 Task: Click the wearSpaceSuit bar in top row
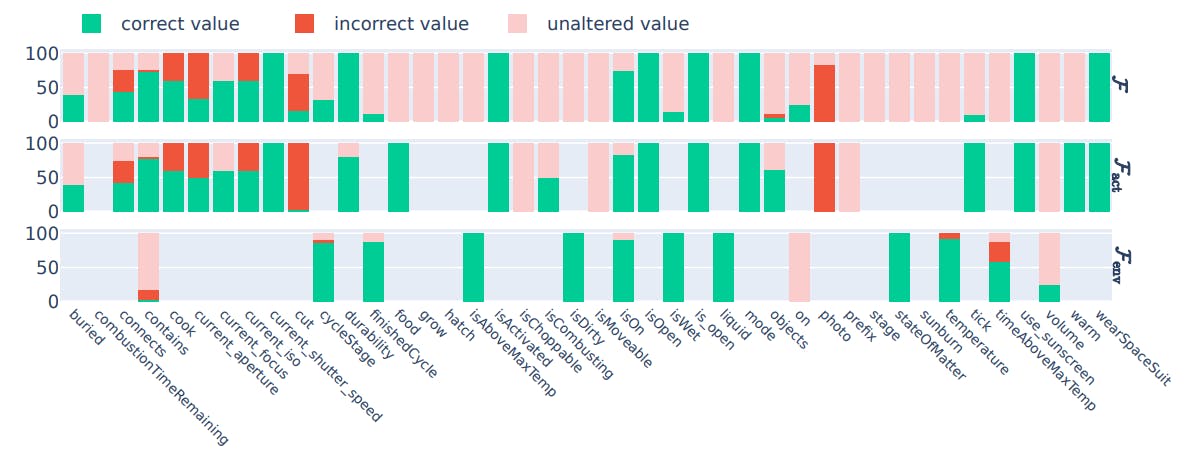(1099, 87)
